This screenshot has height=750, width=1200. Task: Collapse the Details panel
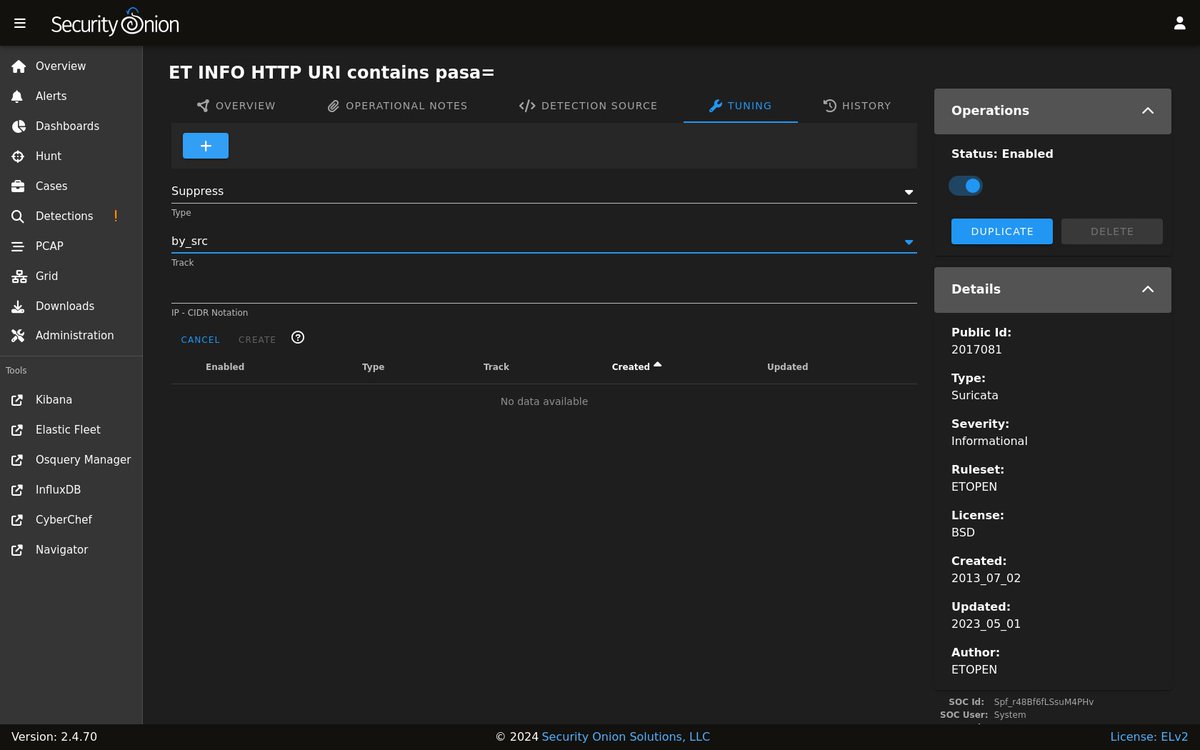pos(1148,289)
